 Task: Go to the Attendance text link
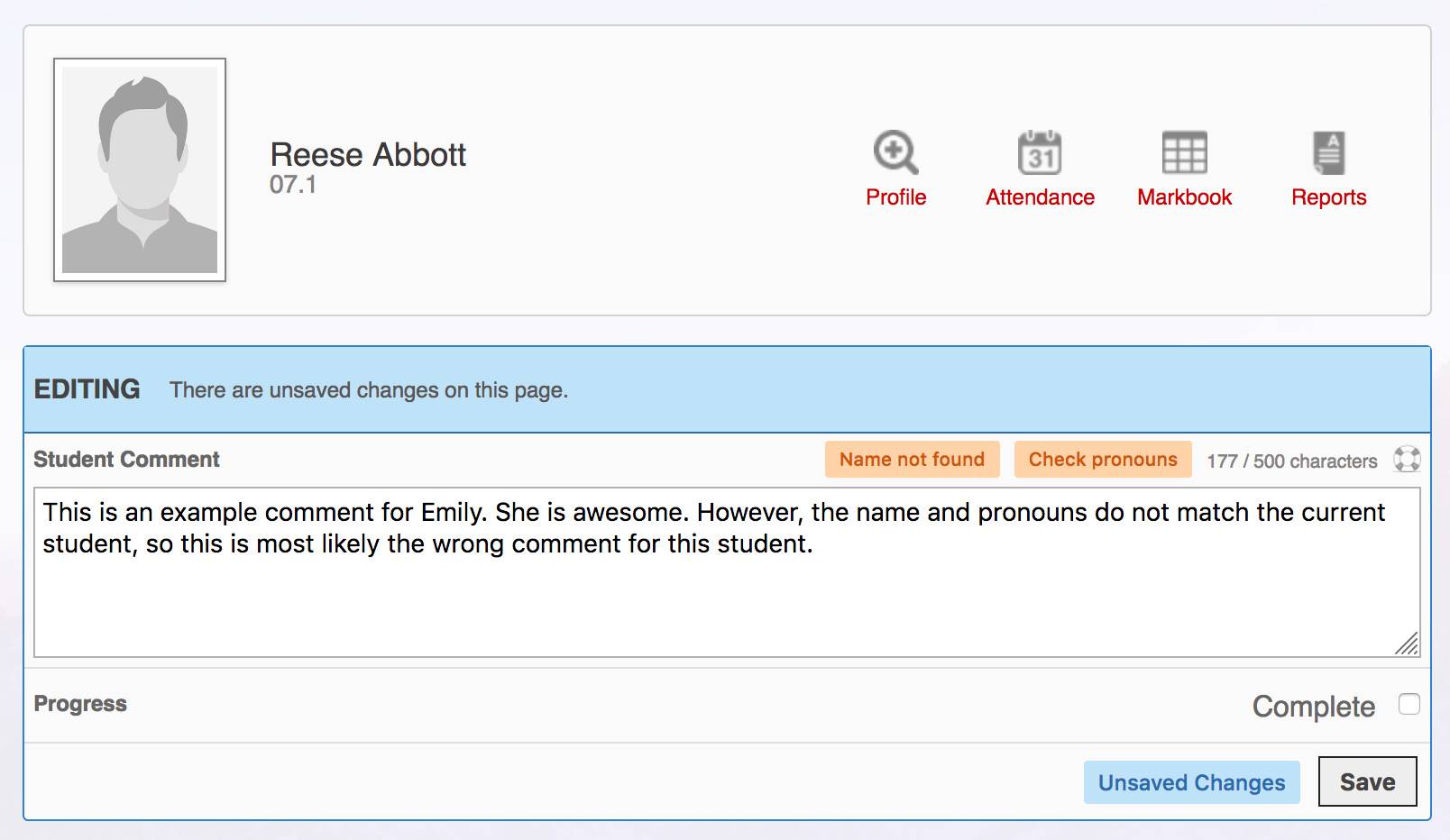point(1040,197)
